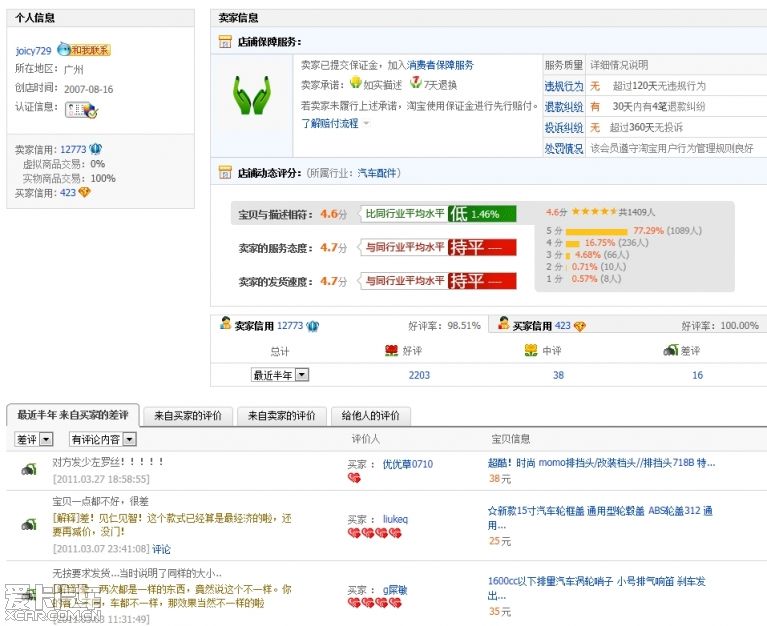Click red 持平 bar for 卖家的服务态度
The width and height of the screenshot is (767, 626).
click(482, 247)
